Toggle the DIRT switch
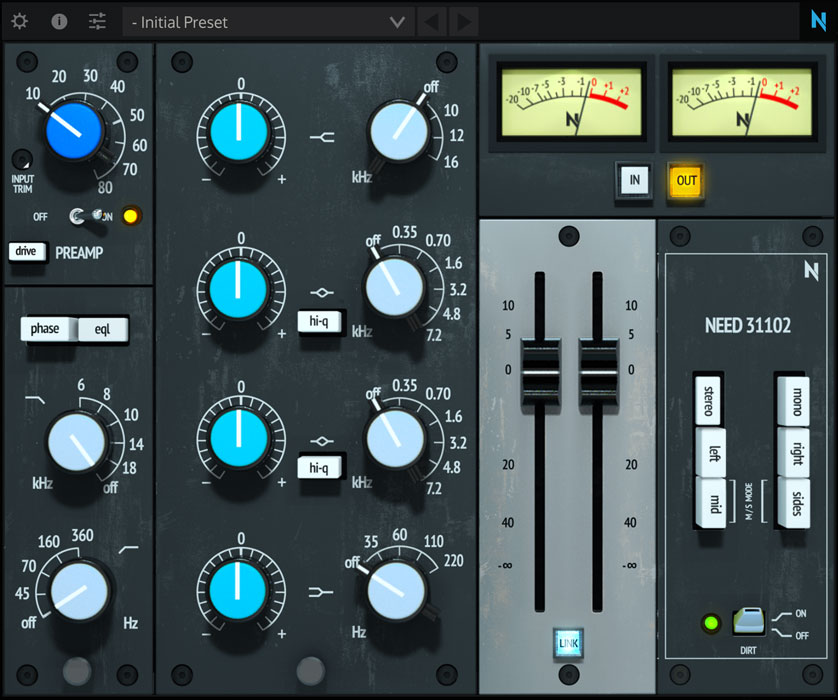 [749, 621]
